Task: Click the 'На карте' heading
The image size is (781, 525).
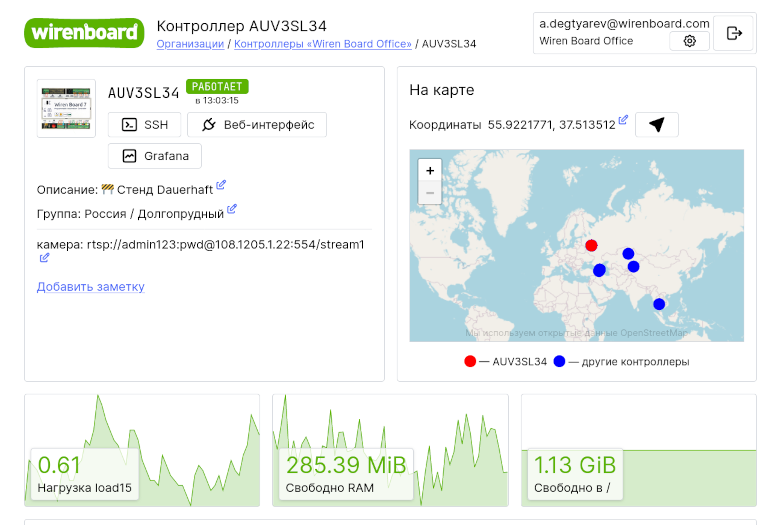Action: [442, 90]
